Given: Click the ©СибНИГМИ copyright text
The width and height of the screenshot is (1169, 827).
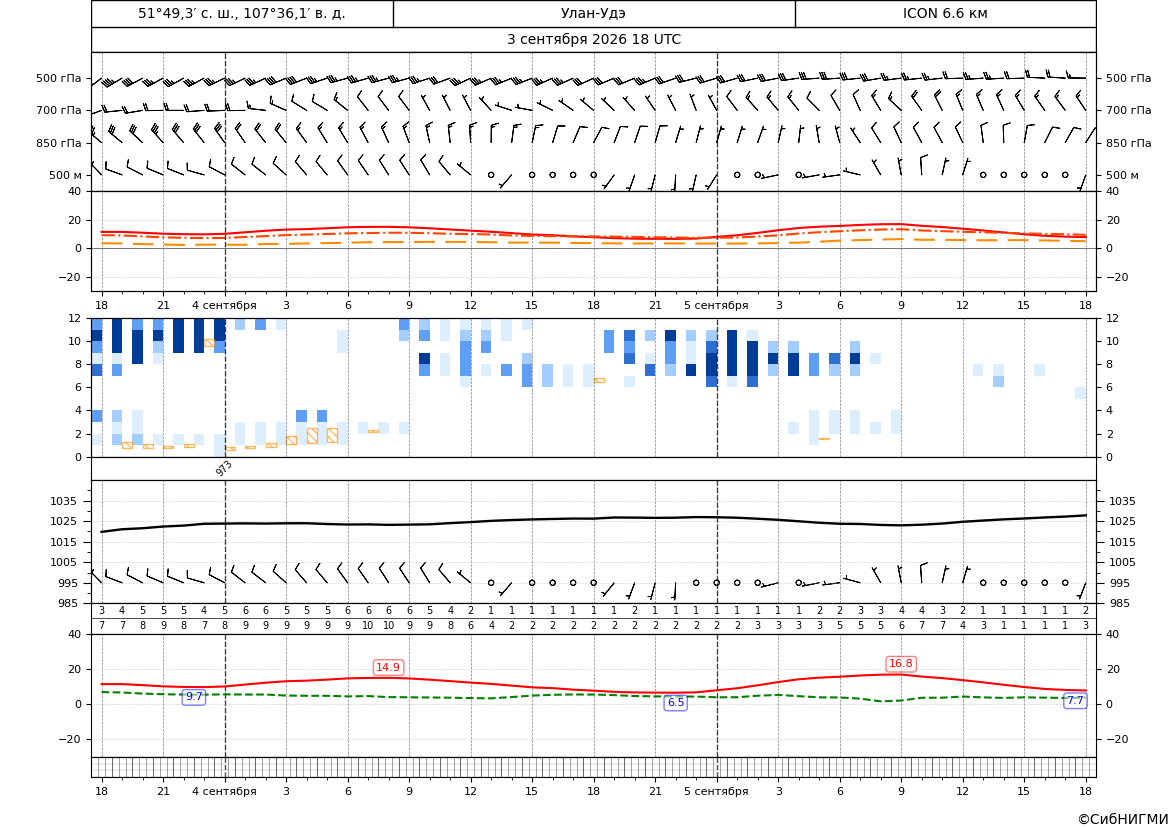Looking at the screenshot, I should coord(1123,819).
